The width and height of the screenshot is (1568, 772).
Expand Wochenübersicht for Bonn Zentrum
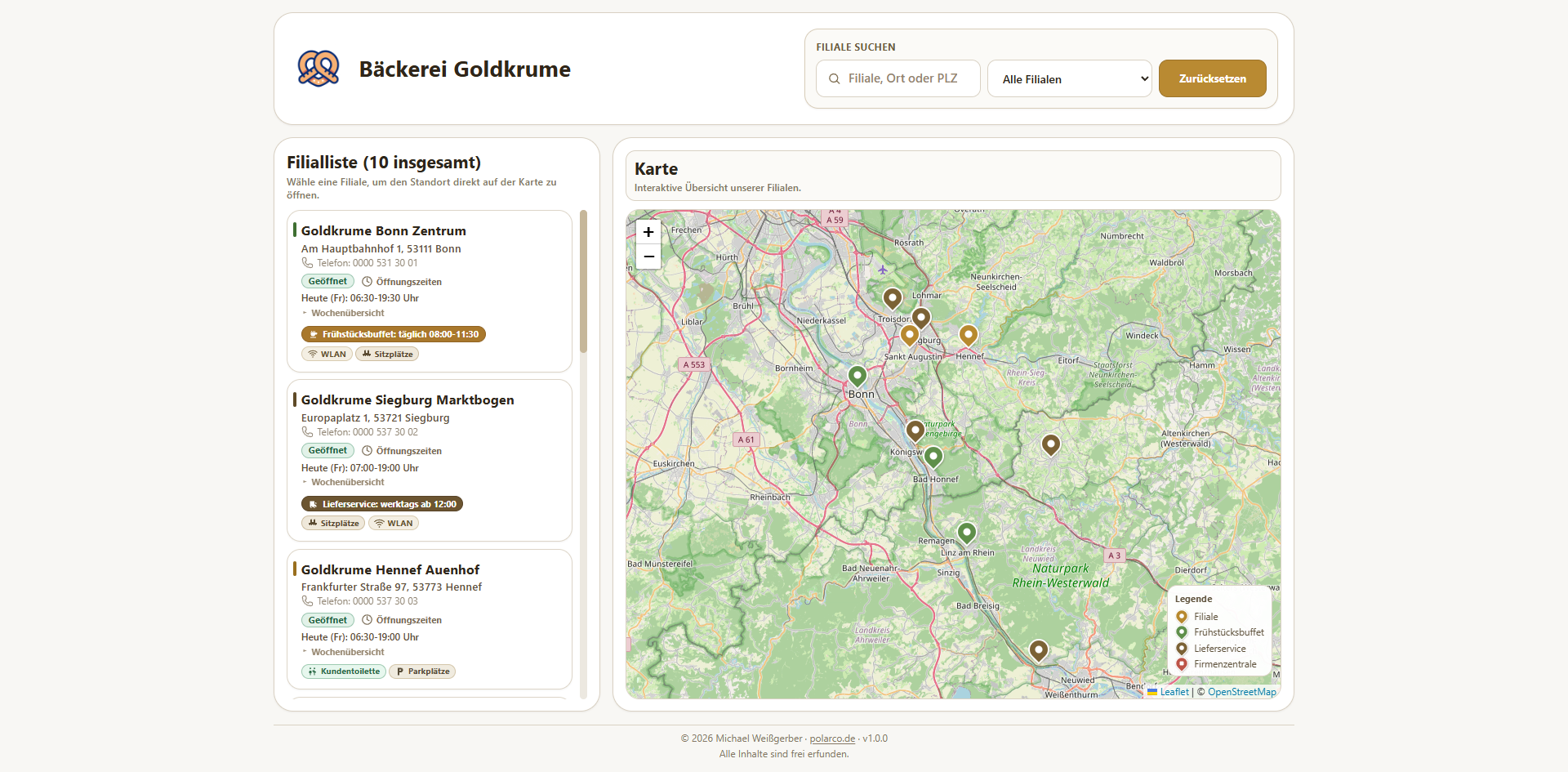click(347, 313)
